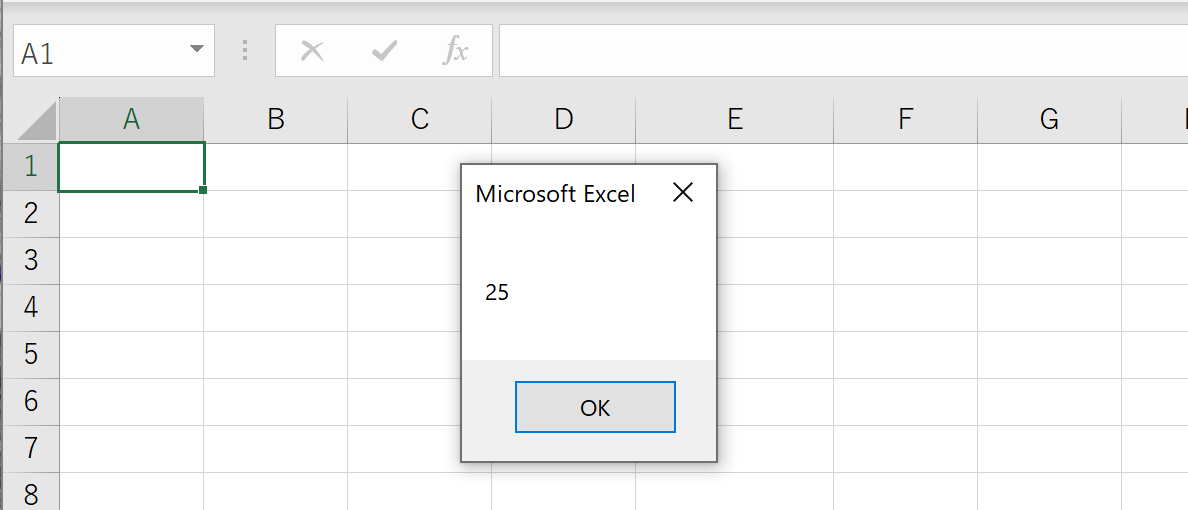
Task: Click the Name Box showing A1
Action: tap(114, 51)
